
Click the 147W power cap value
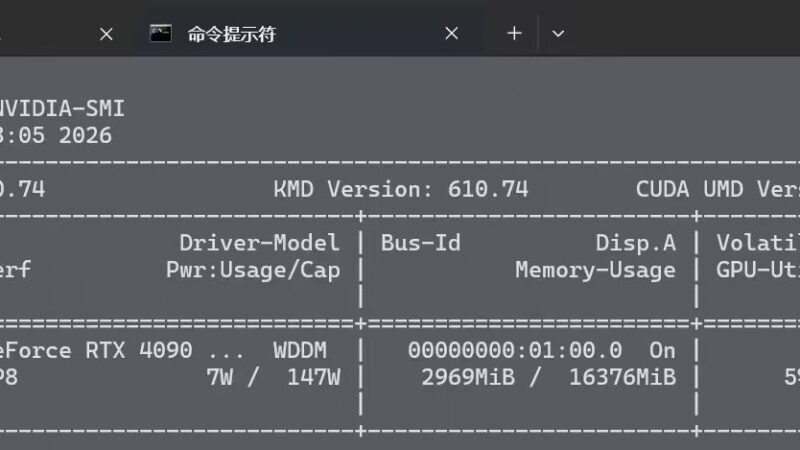[313, 378]
